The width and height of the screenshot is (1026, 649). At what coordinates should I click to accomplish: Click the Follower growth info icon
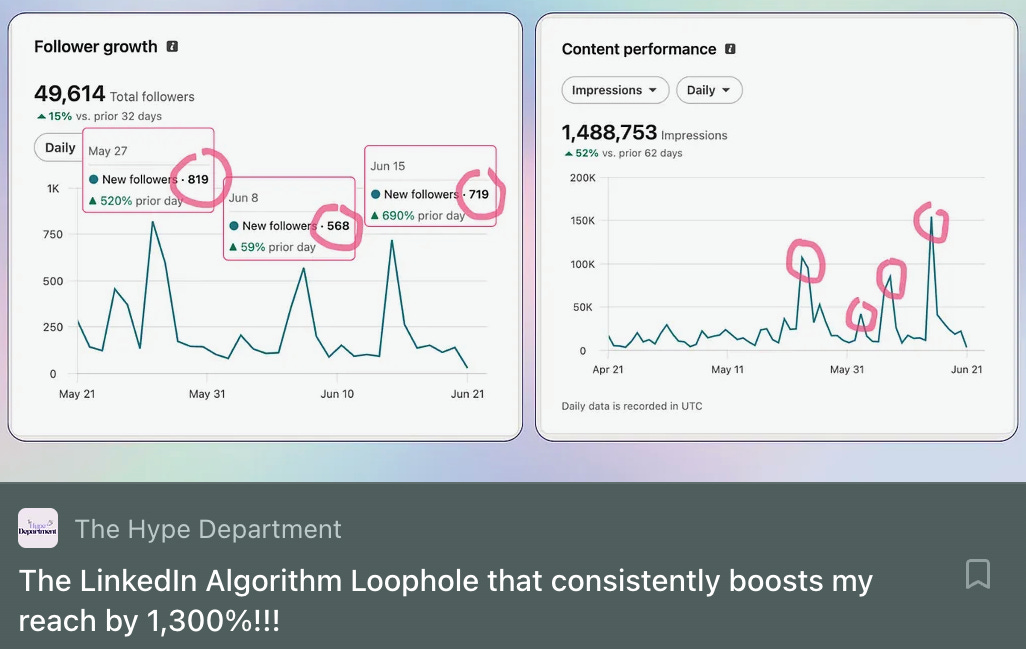coord(172,46)
